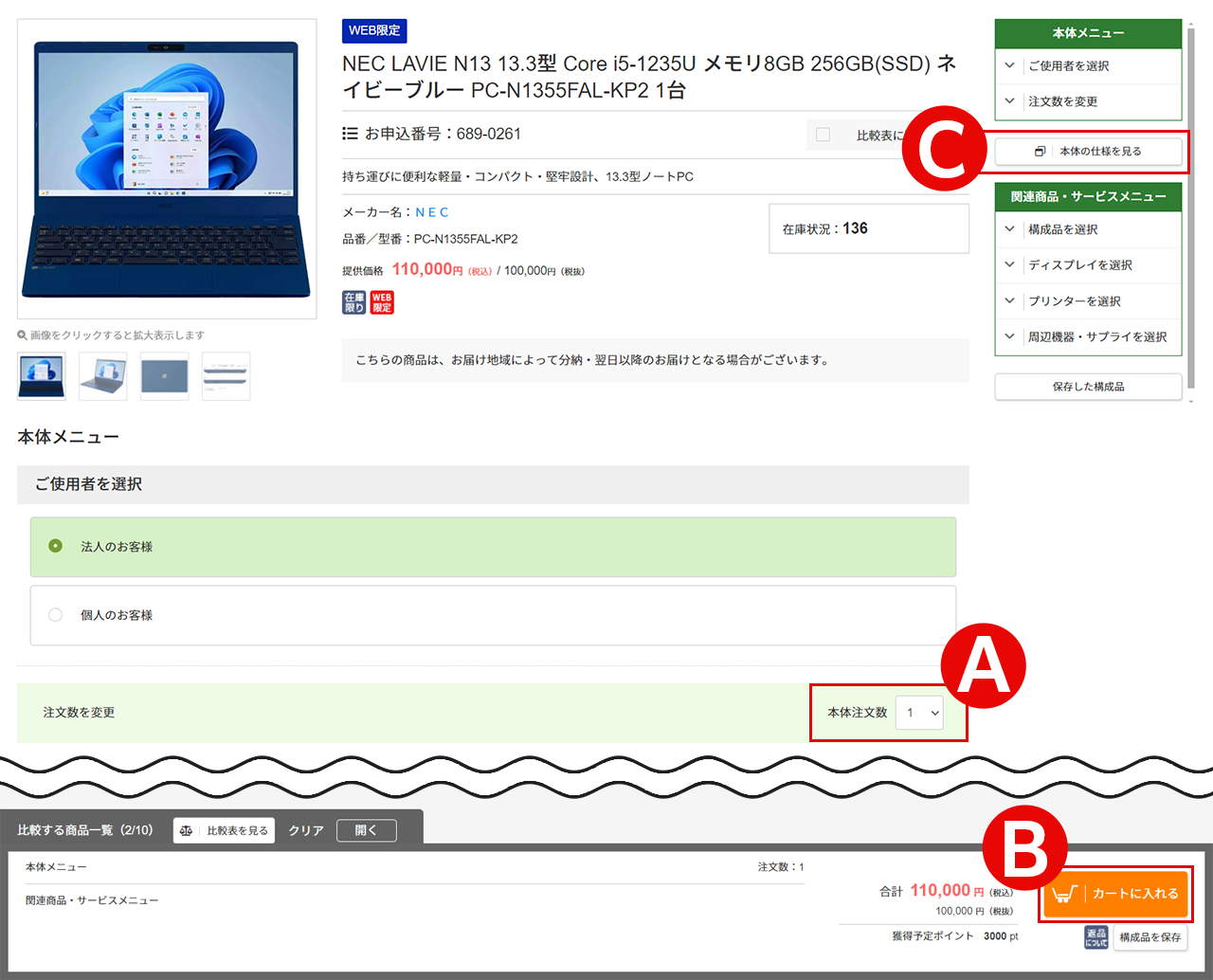Click the カートに入れる button
Screen dimensions: 1213x980
click(1115, 894)
